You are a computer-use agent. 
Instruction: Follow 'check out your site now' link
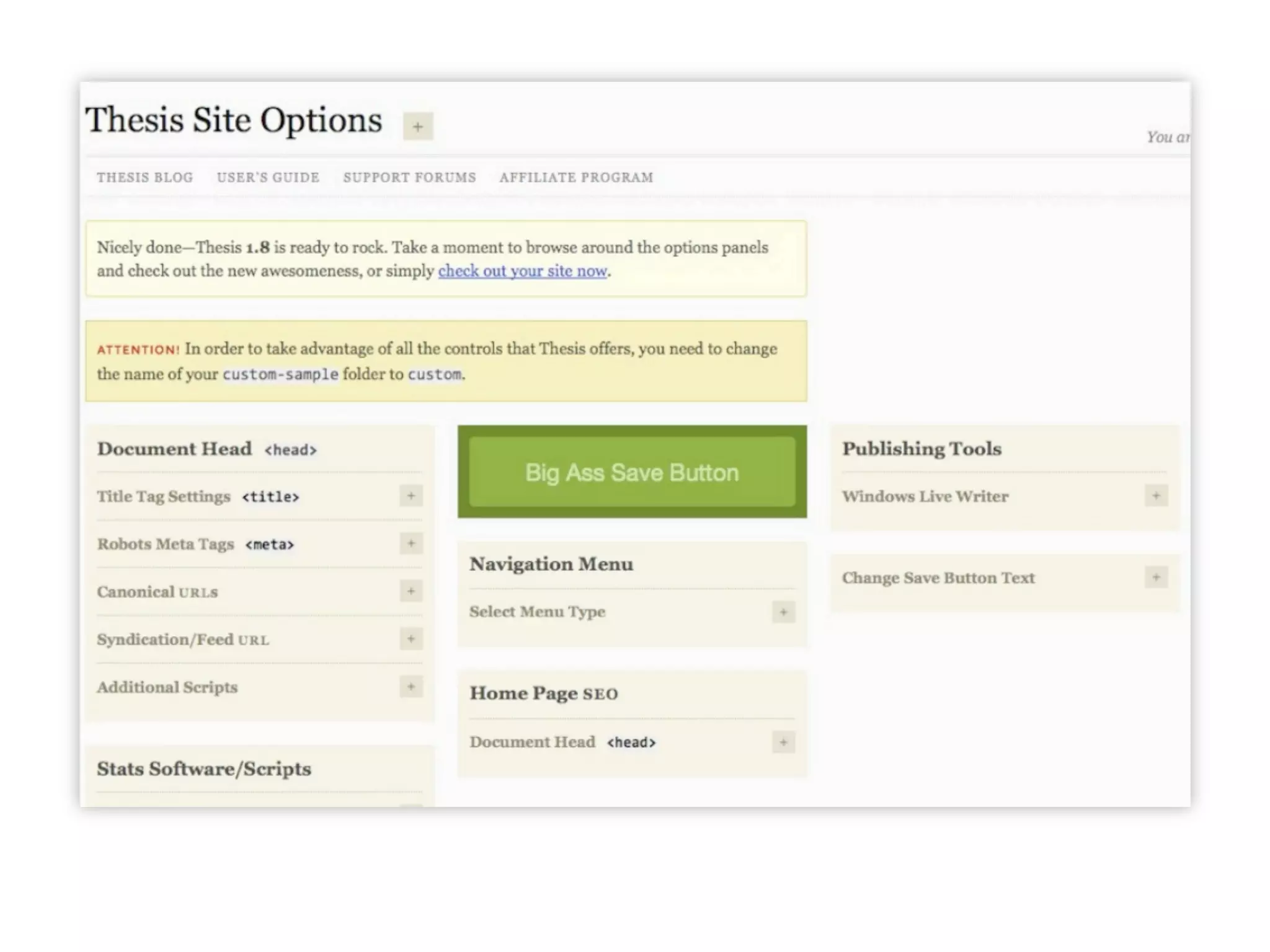pyautogui.click(x=522, y=271)
